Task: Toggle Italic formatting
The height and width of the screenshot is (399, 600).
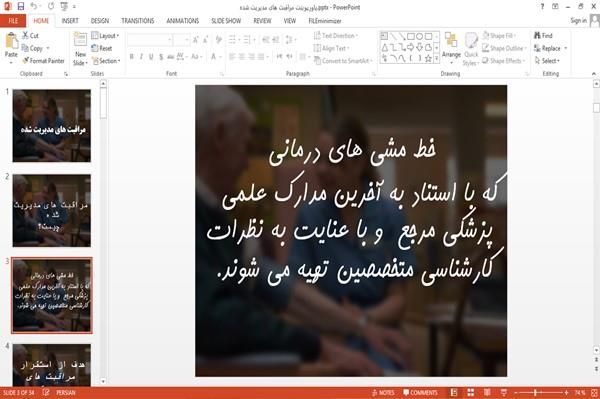Action: pyautogui.click(x=141, y=57)
